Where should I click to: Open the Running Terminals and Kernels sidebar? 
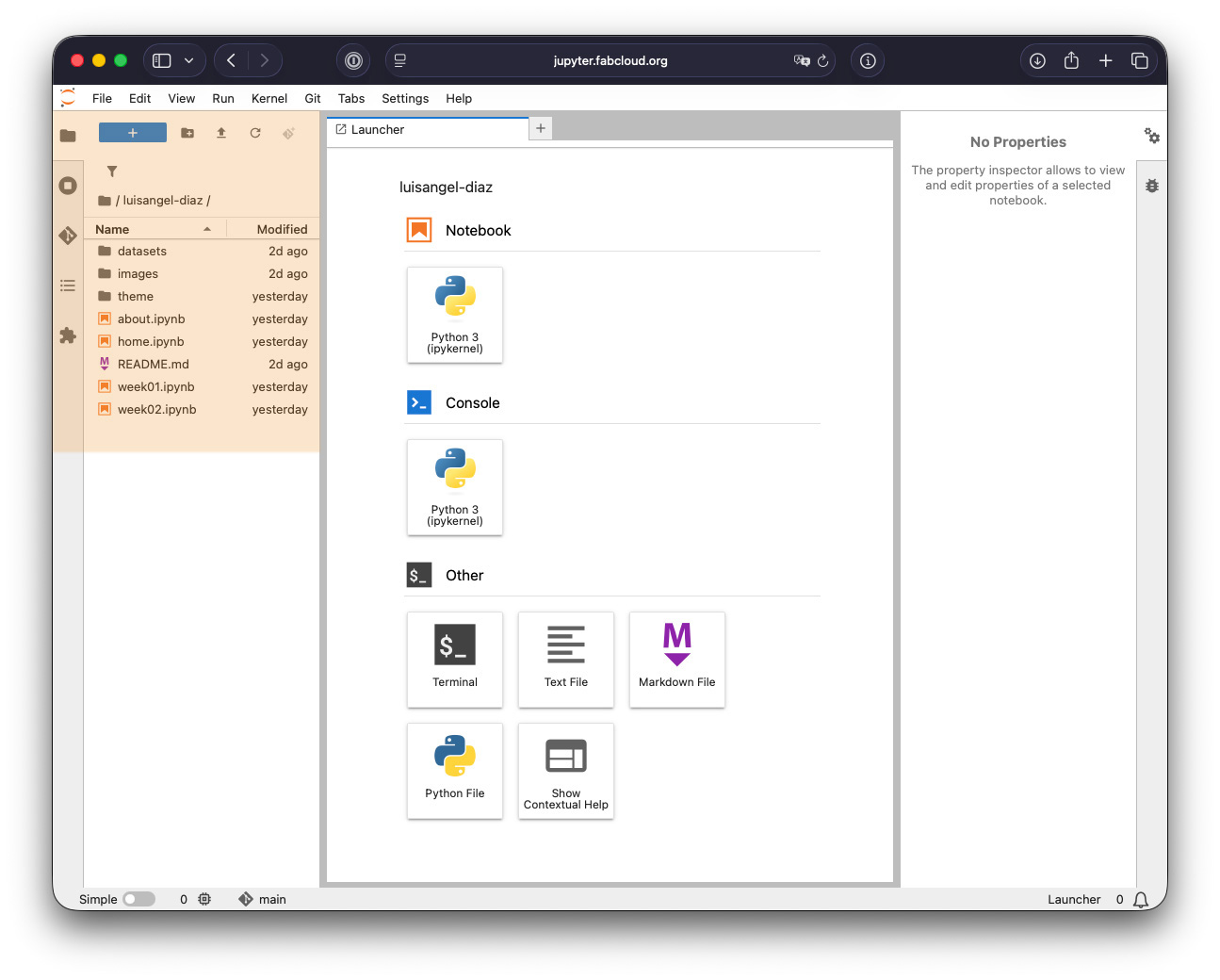tap(68, 186)
